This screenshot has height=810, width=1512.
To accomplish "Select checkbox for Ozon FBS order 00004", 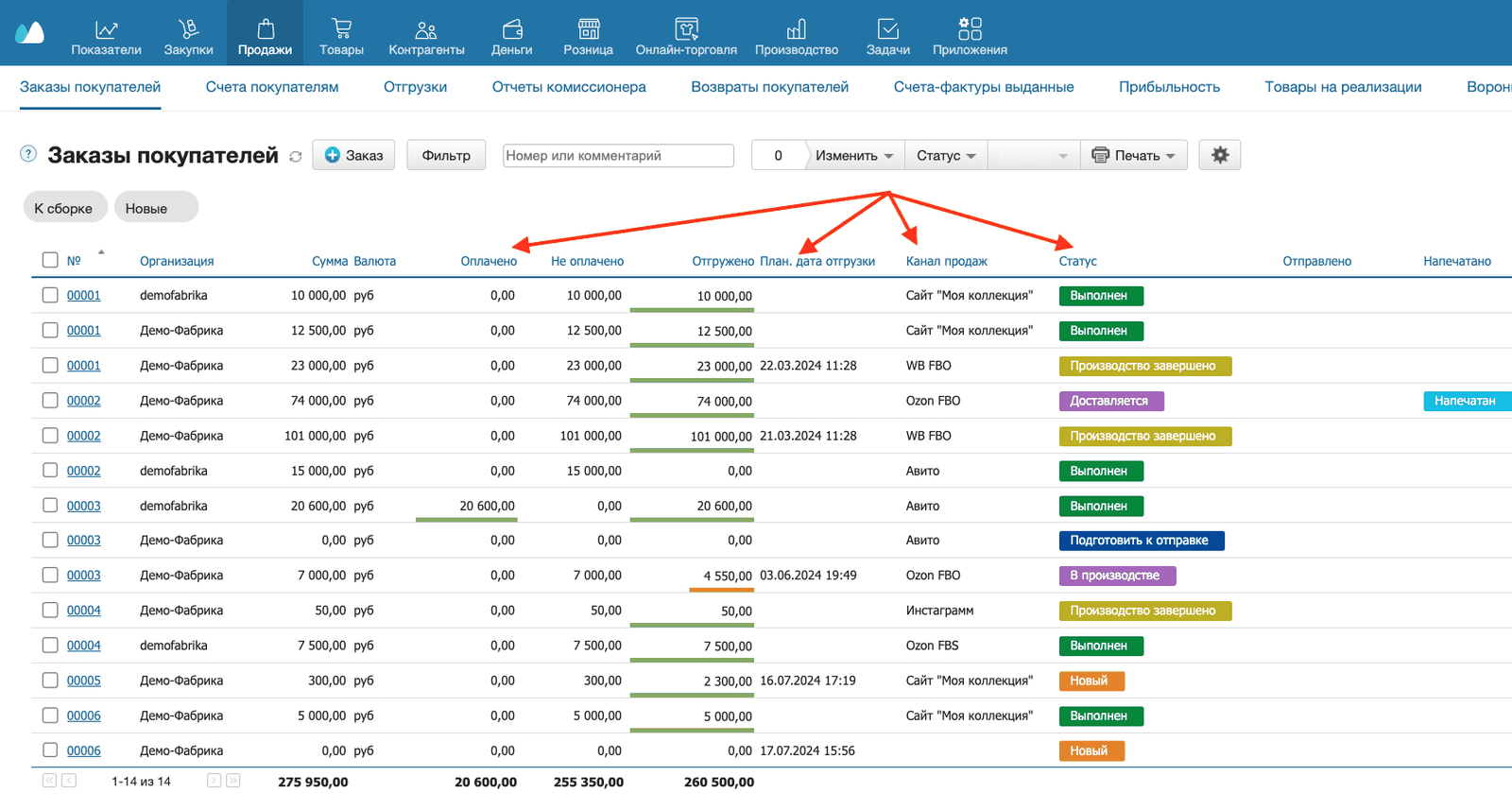I will pyautogui.click(x=50, y=646).
